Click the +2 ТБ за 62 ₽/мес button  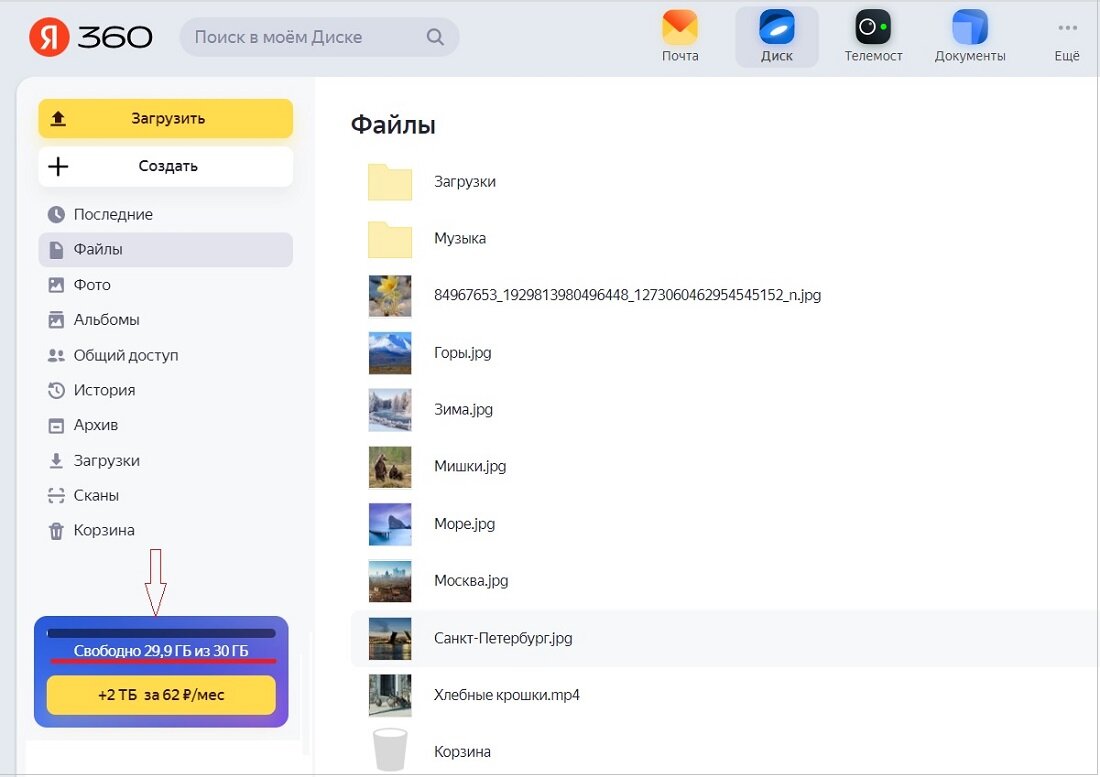pos(161,695)
